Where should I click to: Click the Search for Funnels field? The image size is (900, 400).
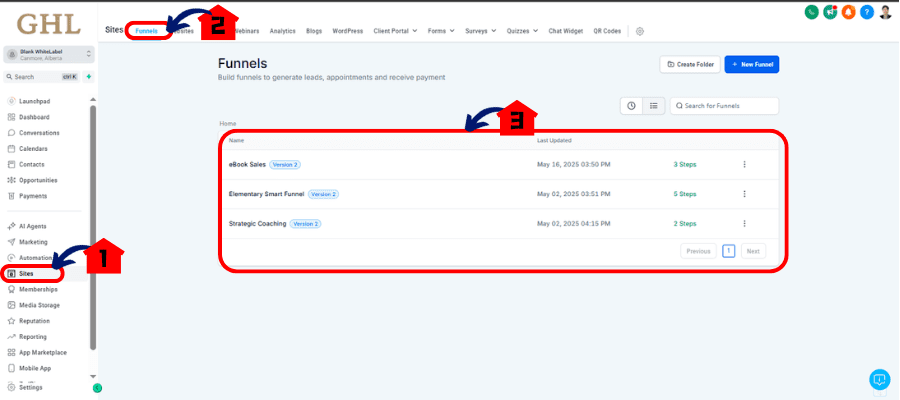(724, 106)
